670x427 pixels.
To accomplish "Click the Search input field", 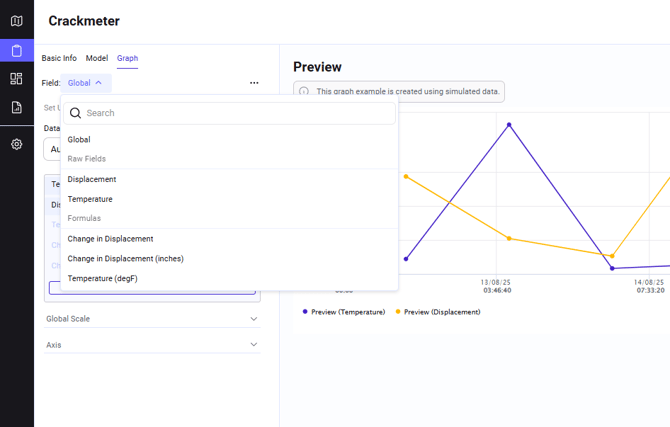I will pyautogui.click(x=235, y=113).
